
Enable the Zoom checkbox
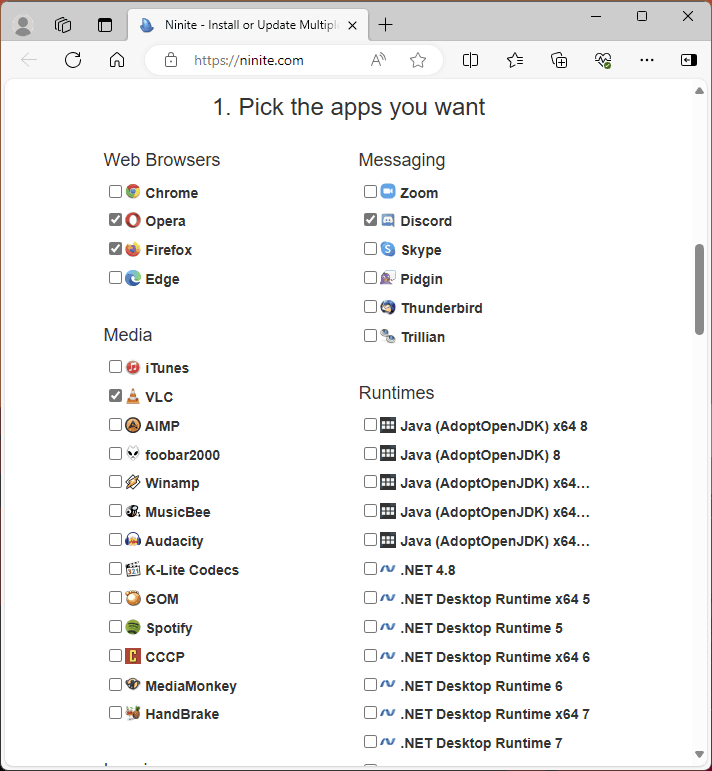pyautogui.click(x=371, y=191)
